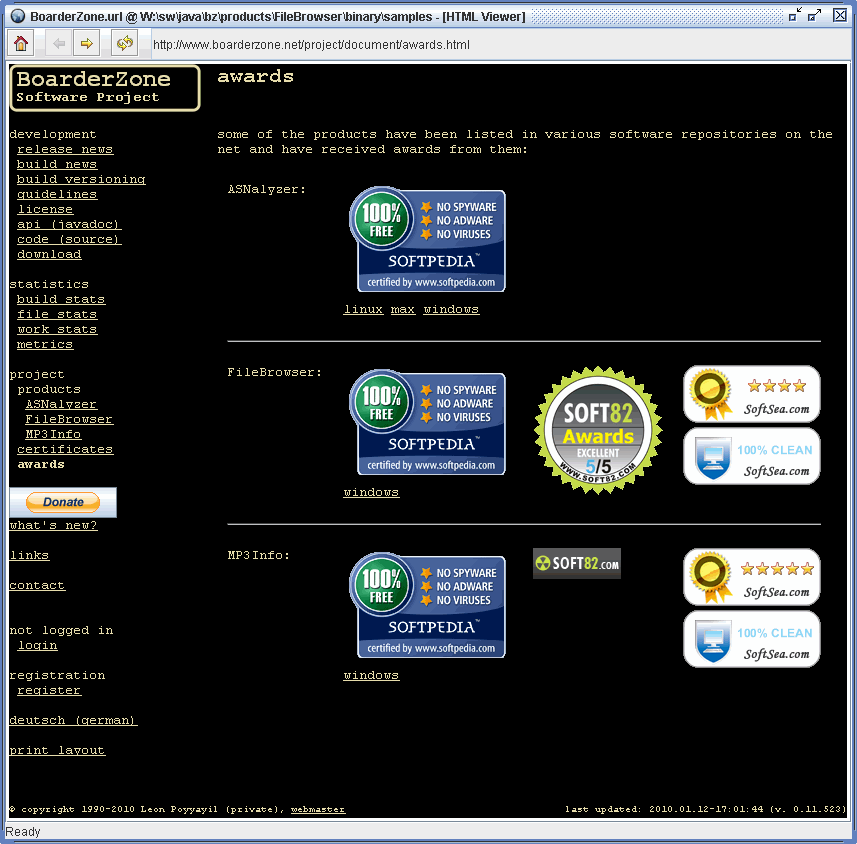The width and height of the screenshot is (857, 844).
Task: Click FileBrowser SoftSea 100% CLEAN badge
Action: point(752,456)
